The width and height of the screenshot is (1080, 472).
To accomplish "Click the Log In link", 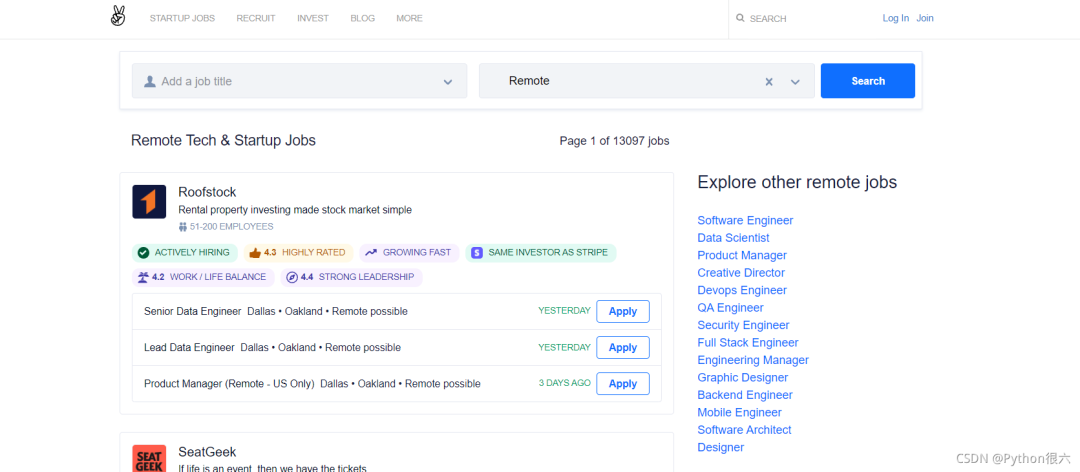I will click(x=895, y=19).
